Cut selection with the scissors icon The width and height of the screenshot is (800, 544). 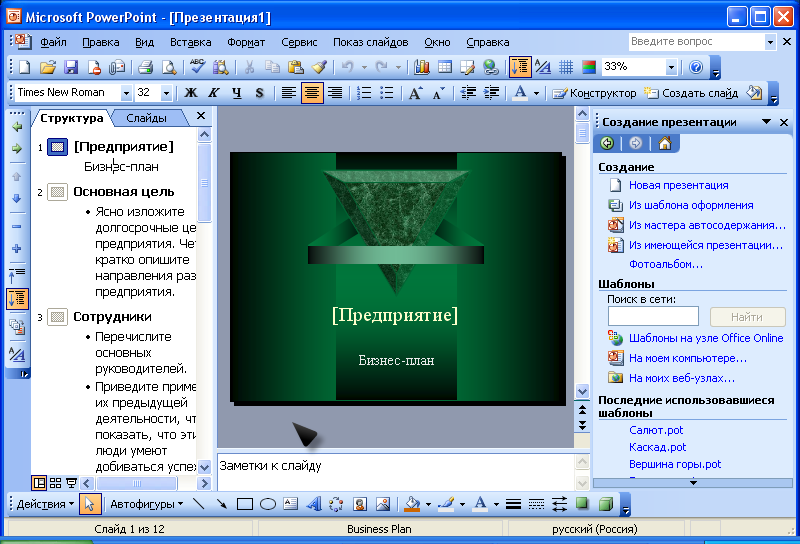click(x=249, y=67)
